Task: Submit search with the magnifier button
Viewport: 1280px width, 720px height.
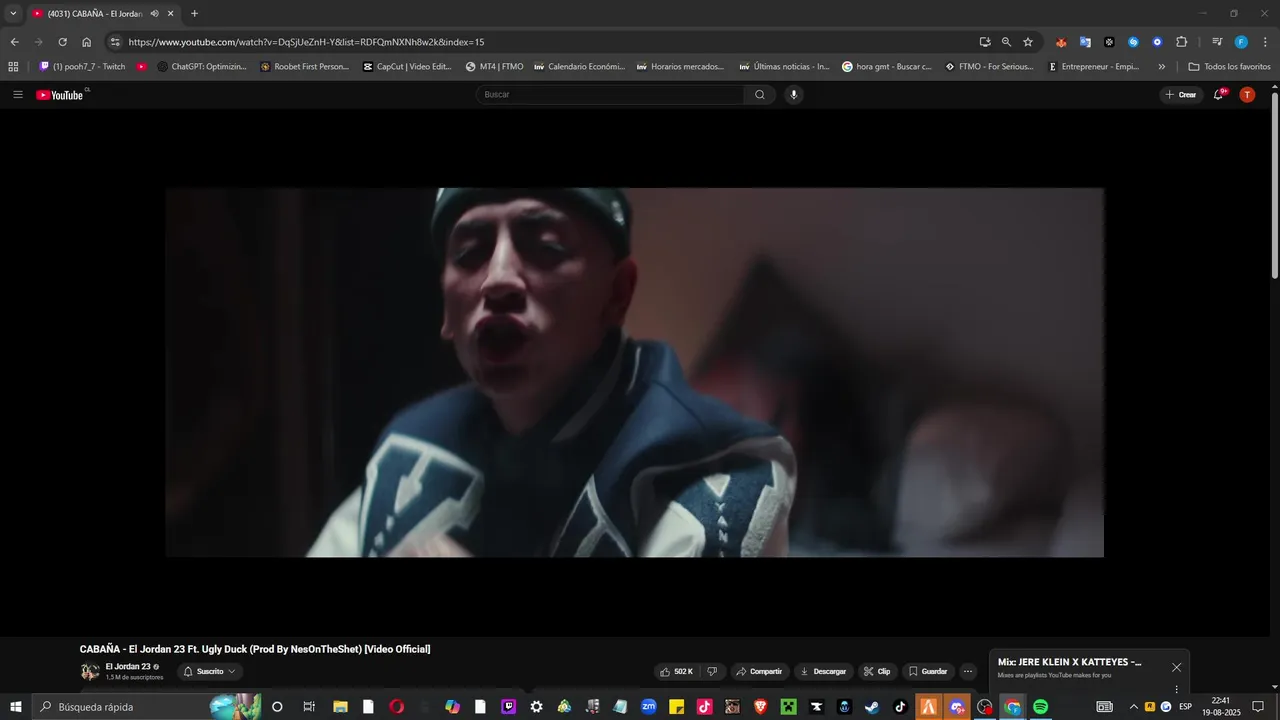Action: pyautogui.click(x=760, y=95)
